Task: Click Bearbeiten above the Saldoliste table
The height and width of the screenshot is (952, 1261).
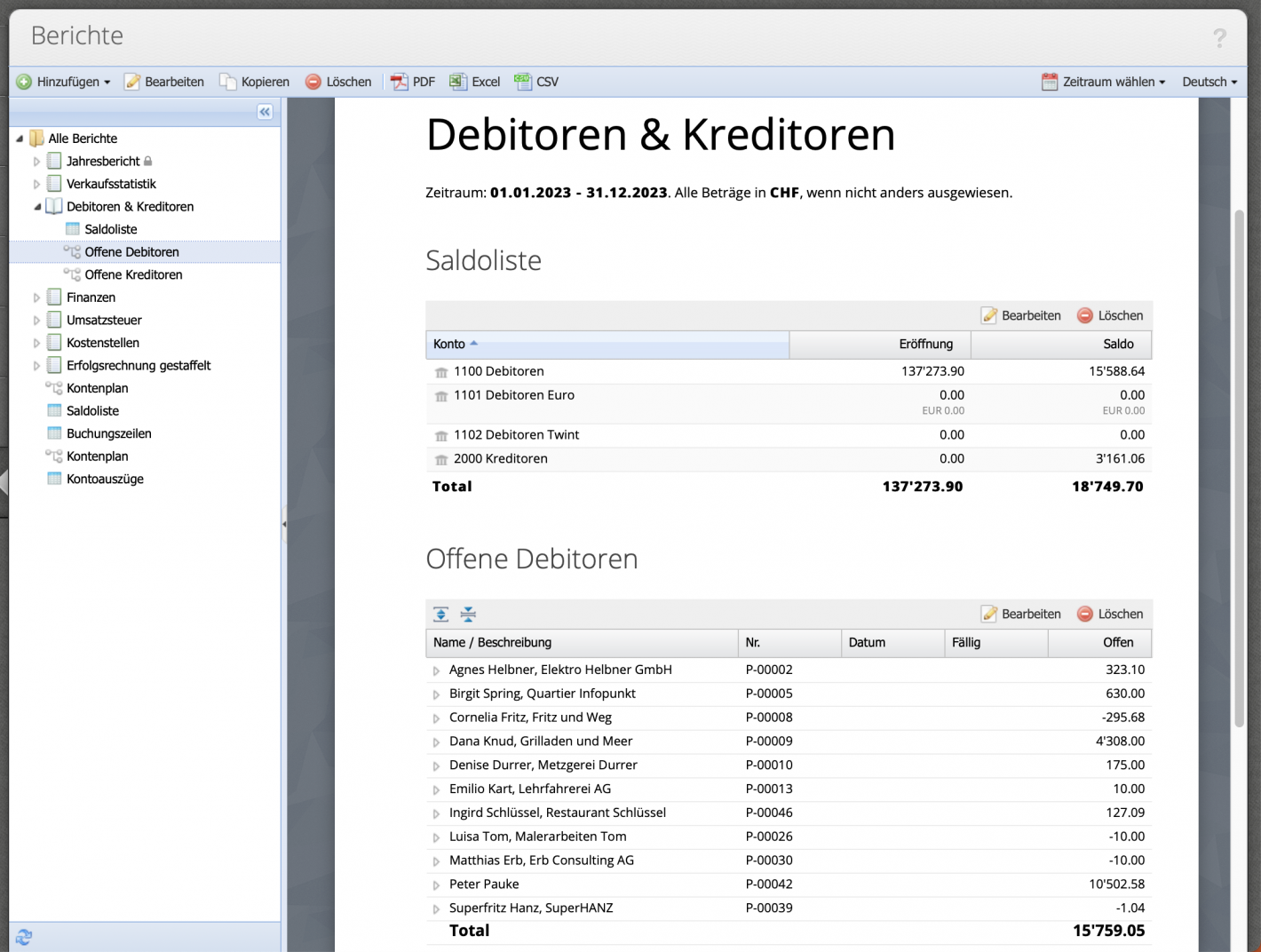Action: [x=1021, y=315]
